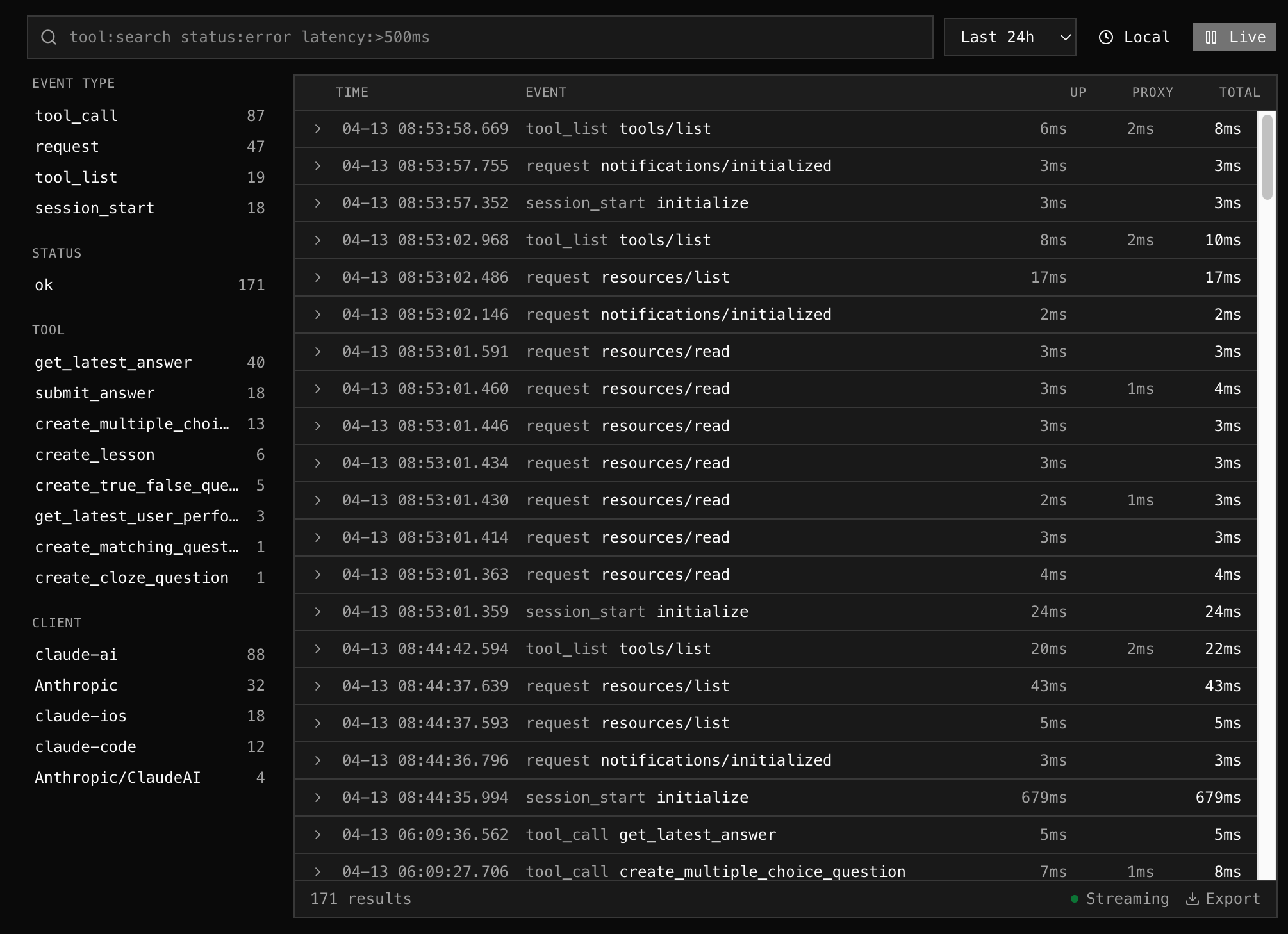The width and height of the screenshot is (1288, 934).
Task: Filter by tool_list event type
Action: coord(149,177)
